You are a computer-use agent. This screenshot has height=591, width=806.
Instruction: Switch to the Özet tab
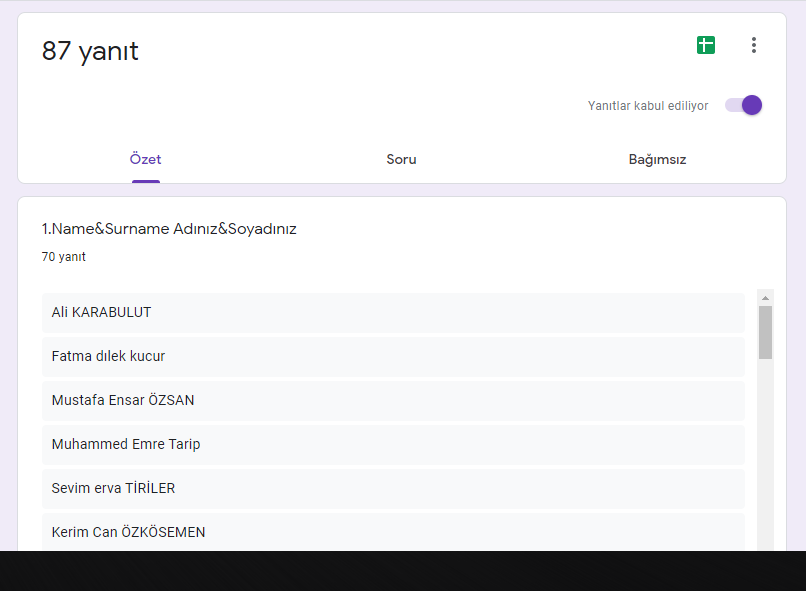(145, 160)
